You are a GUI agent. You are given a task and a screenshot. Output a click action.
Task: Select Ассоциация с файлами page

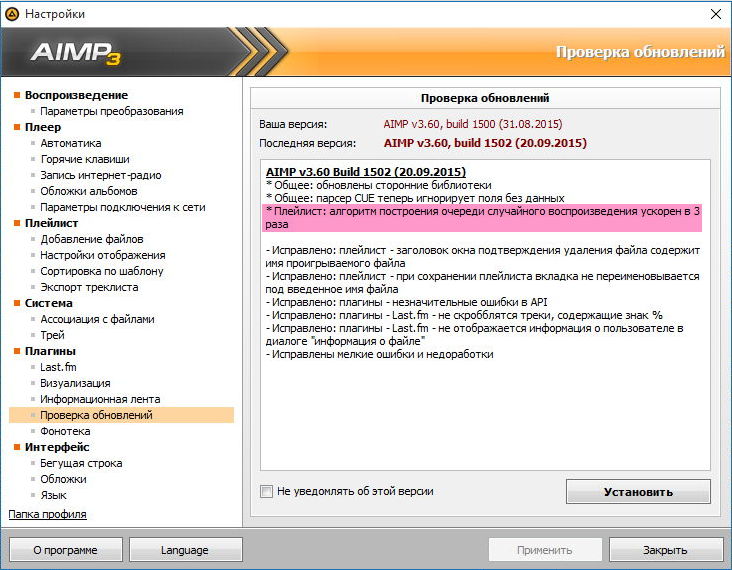tap(97, 319)
